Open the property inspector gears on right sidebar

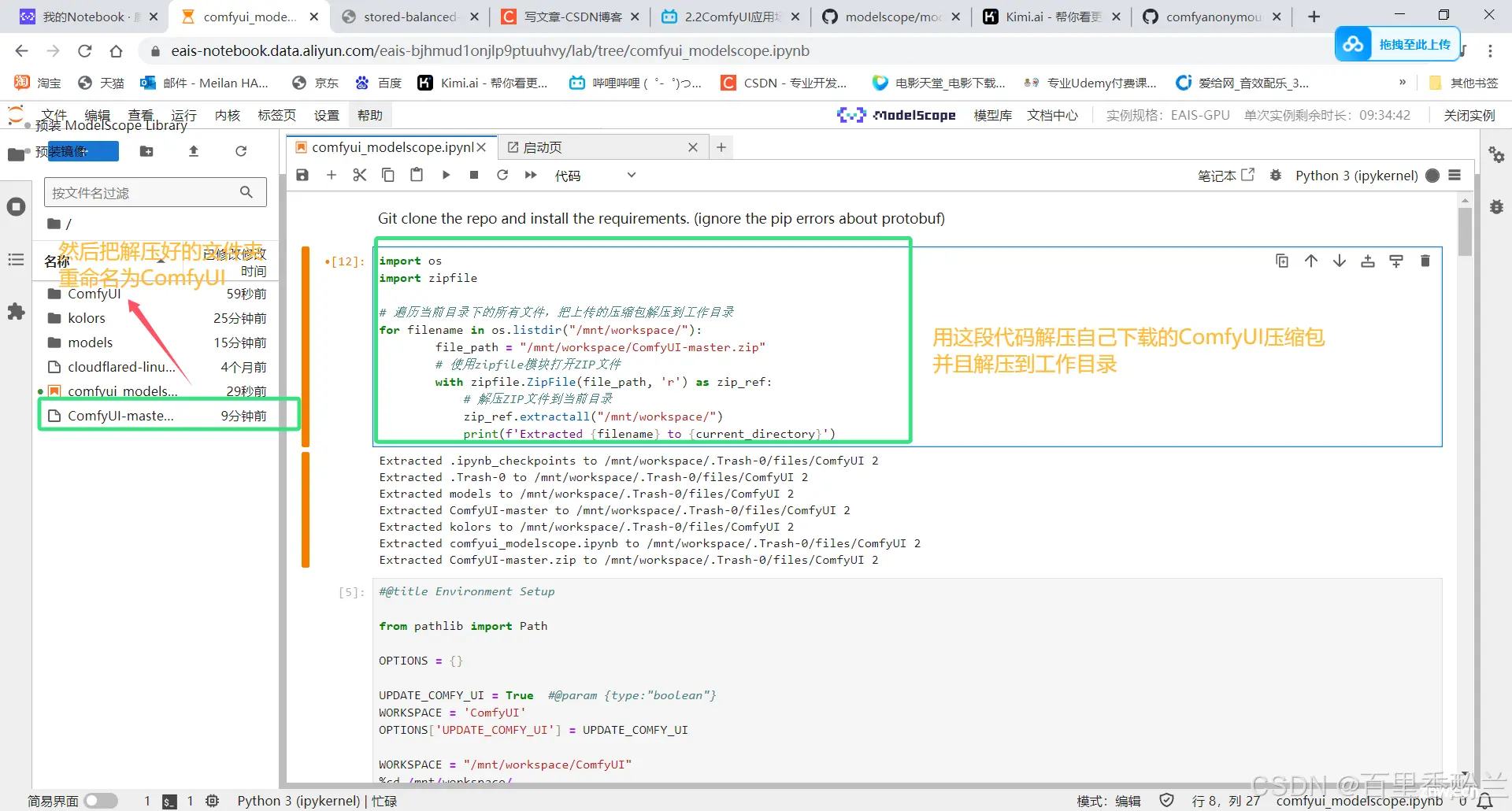[x=1496, y=154]
